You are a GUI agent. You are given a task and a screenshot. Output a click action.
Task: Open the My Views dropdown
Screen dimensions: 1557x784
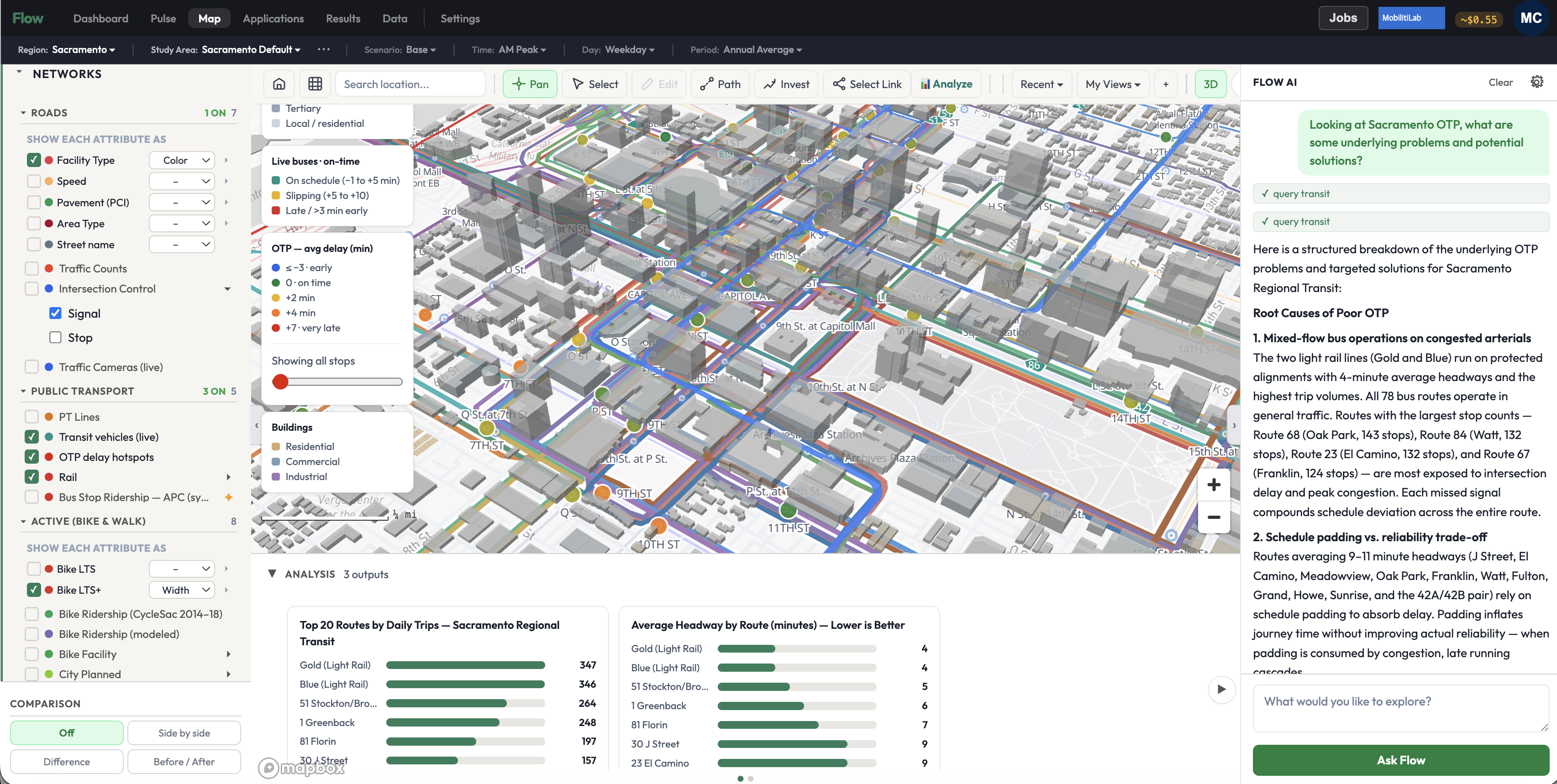[x=1113, y=84]
